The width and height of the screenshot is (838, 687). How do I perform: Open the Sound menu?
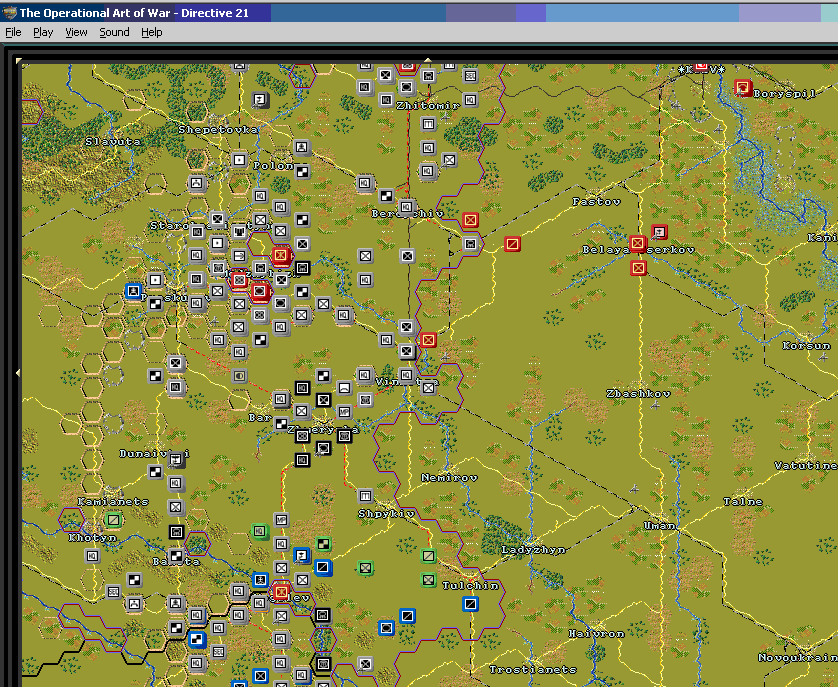(x=114, y=32)
